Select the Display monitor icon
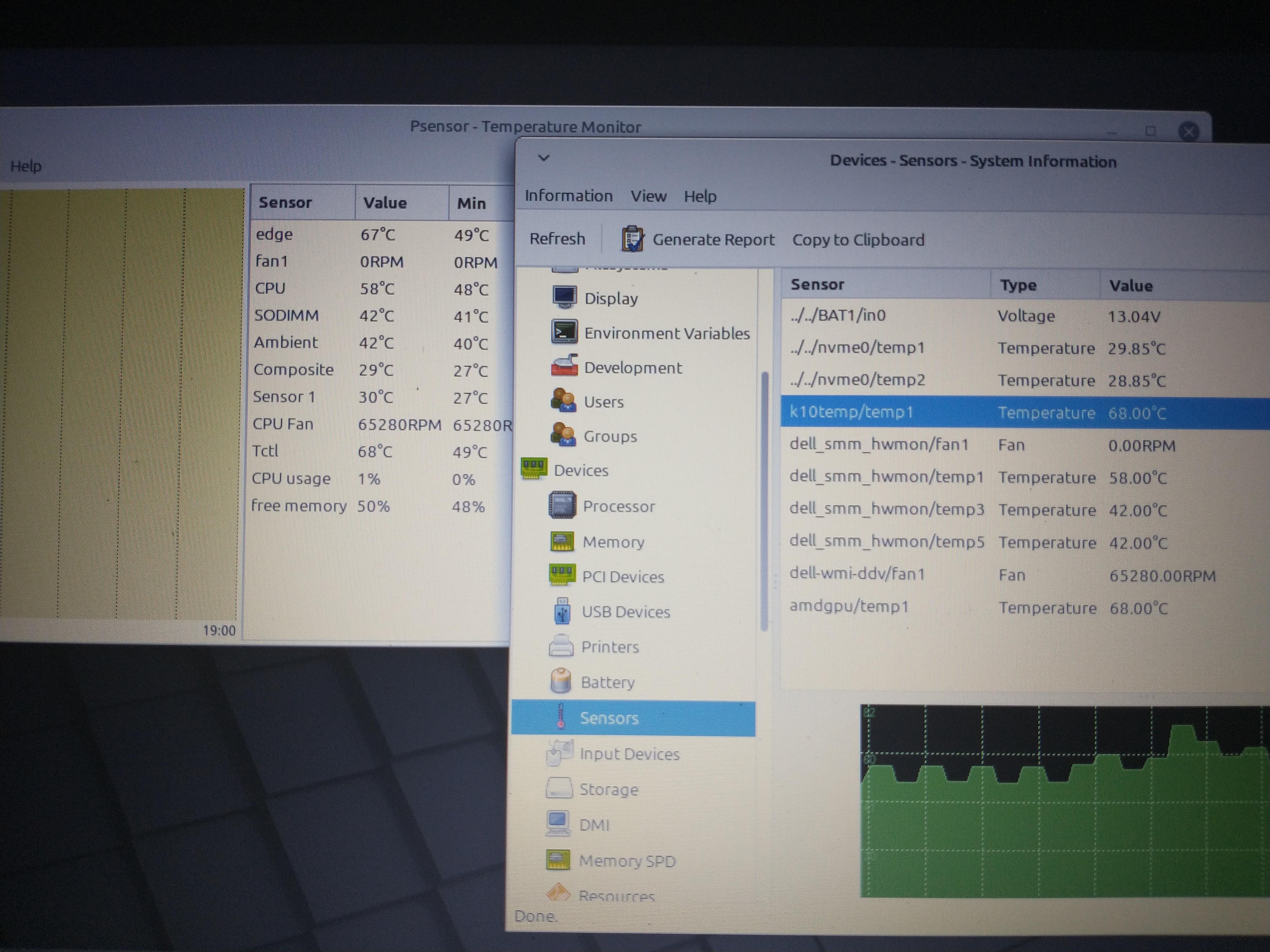1270x952 pixels. (x=564, y=297)
